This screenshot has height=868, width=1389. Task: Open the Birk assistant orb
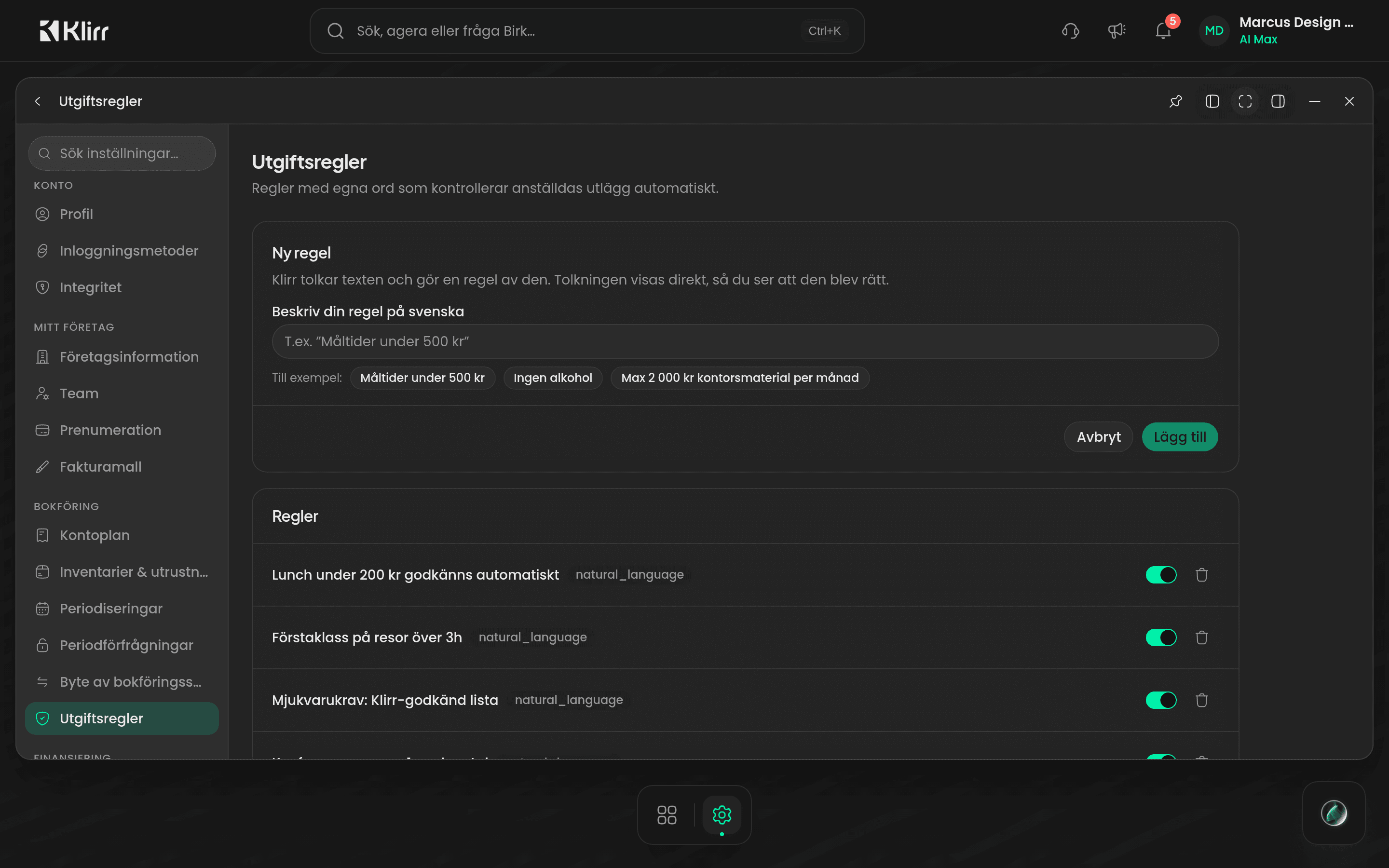pyautogui.click(x=1334, y=813)
